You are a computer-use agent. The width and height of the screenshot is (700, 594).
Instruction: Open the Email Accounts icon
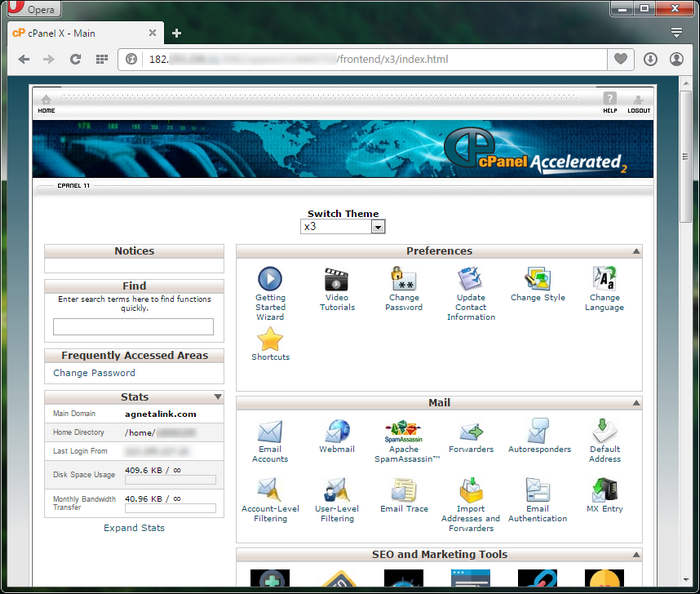pos(270,431)
